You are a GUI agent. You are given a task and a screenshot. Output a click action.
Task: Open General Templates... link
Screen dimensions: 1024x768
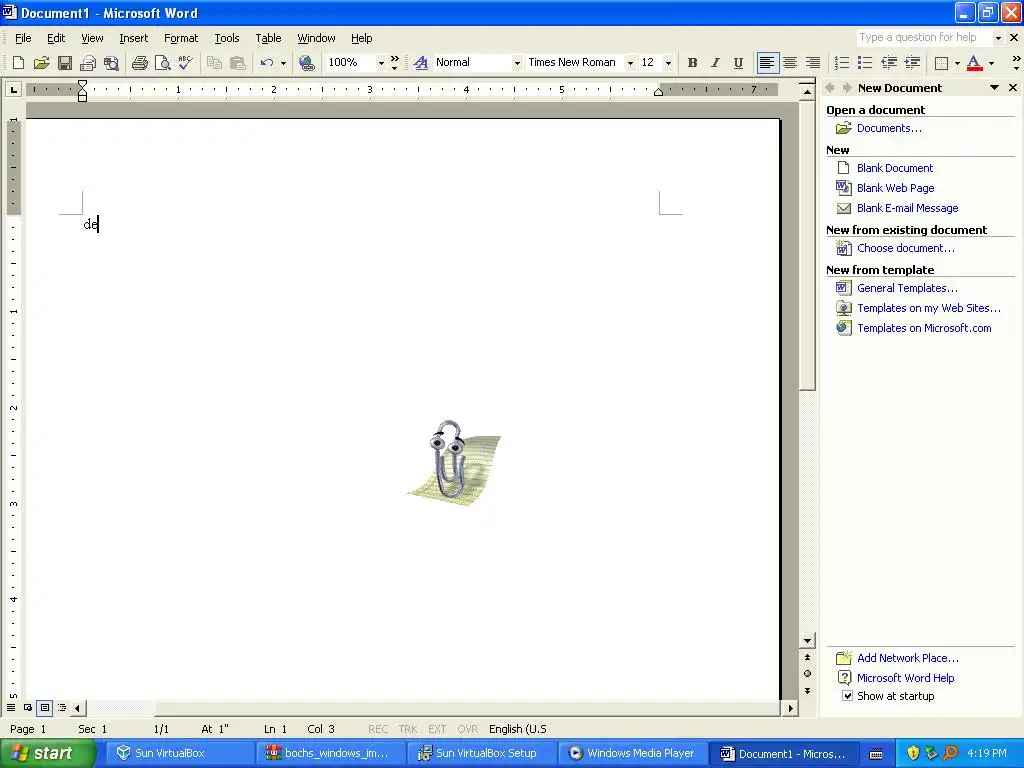click(x=907, y=288)
